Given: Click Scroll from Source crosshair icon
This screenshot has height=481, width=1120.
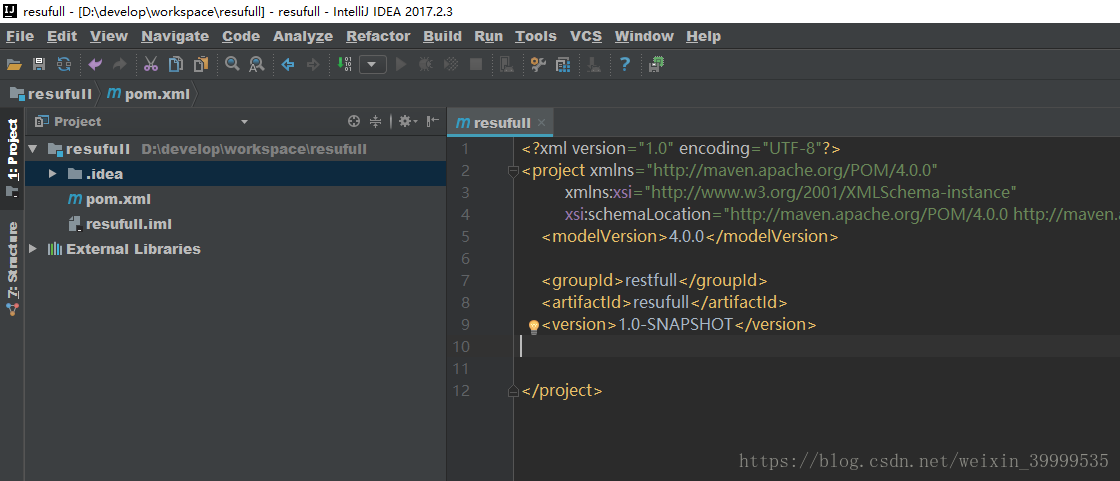Looking at the screenshot, I should 354,122.
